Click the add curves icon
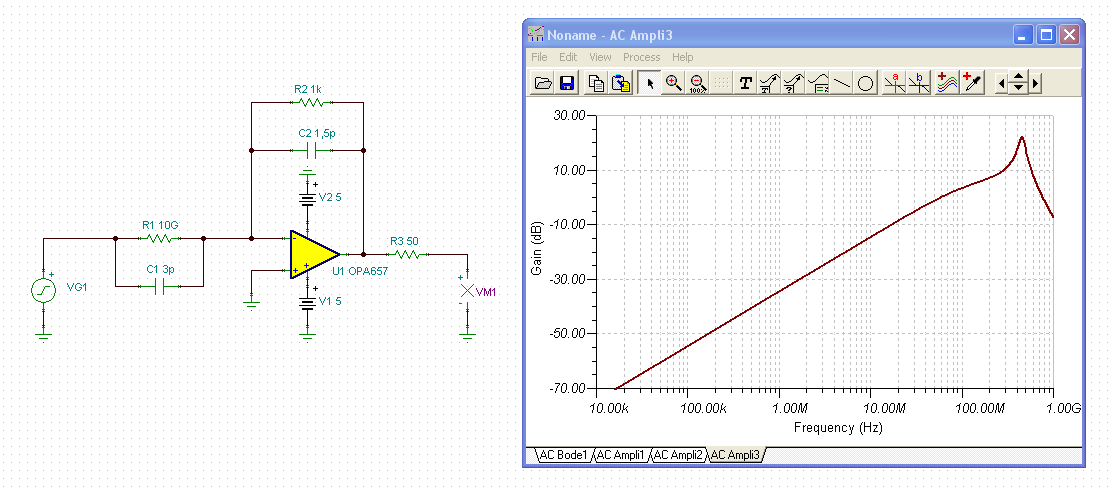1112x489 pixels. coord(947,83)
